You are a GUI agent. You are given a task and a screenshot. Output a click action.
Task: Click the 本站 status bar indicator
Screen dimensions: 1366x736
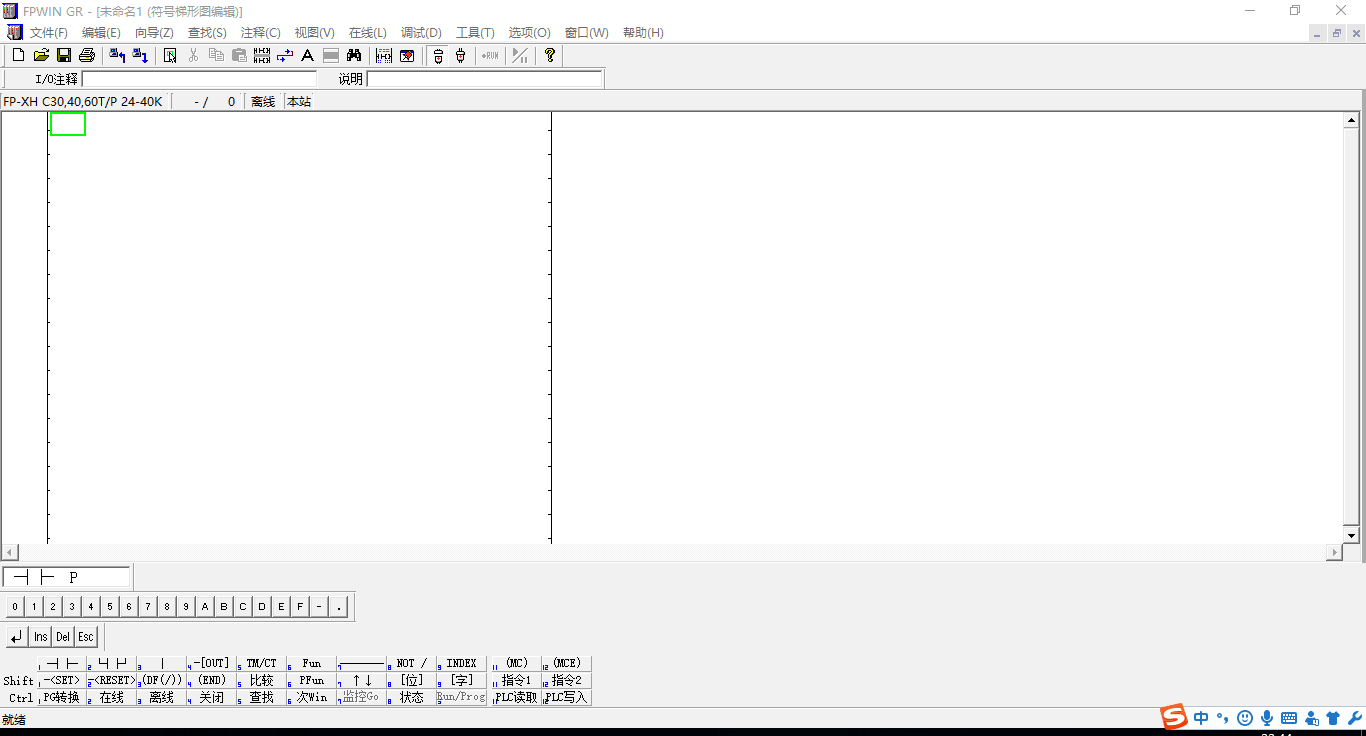tap(299, 102)
